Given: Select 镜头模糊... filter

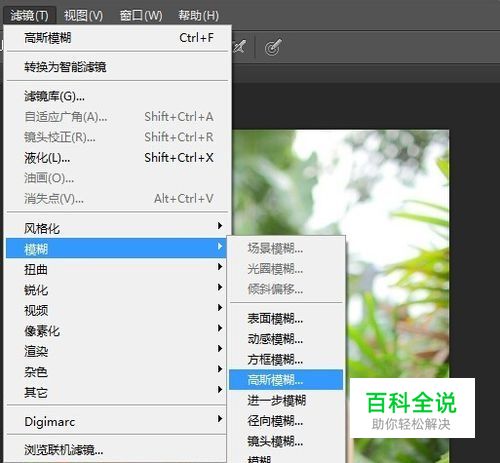Looking at the screenshot, I should [286, 441].
